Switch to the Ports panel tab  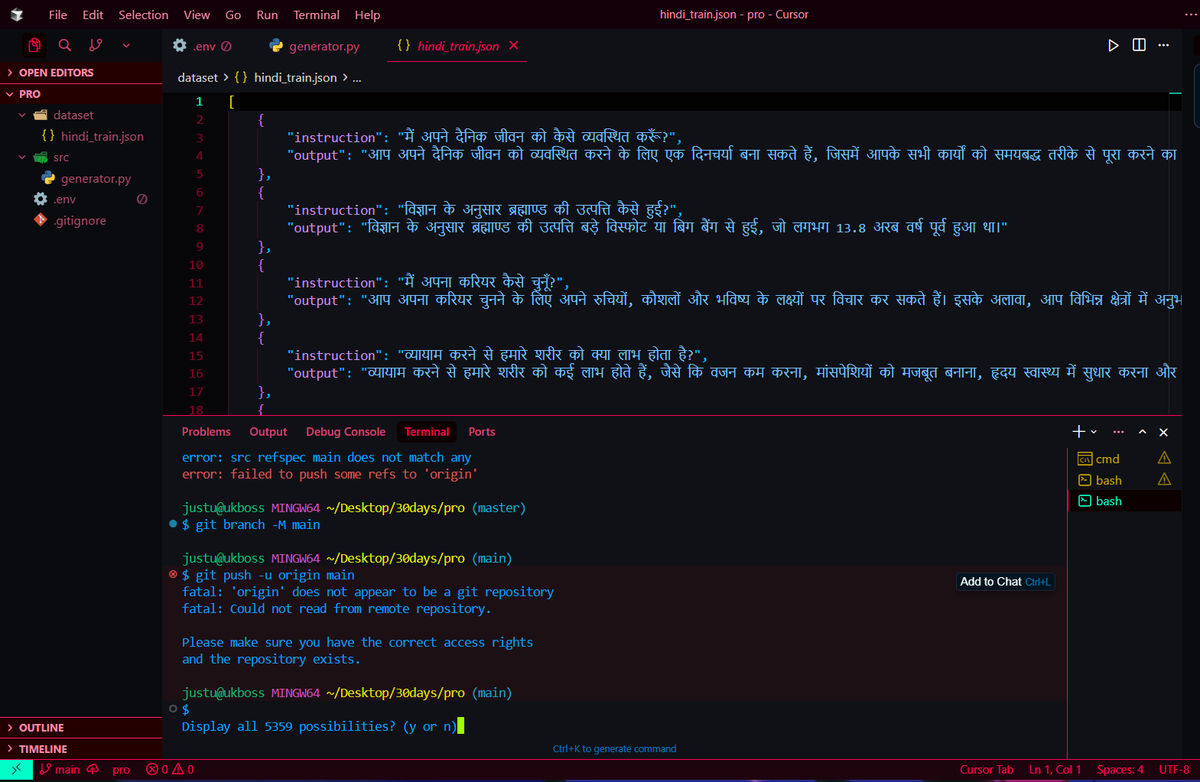pyautogui.click(x=482, y=432)
